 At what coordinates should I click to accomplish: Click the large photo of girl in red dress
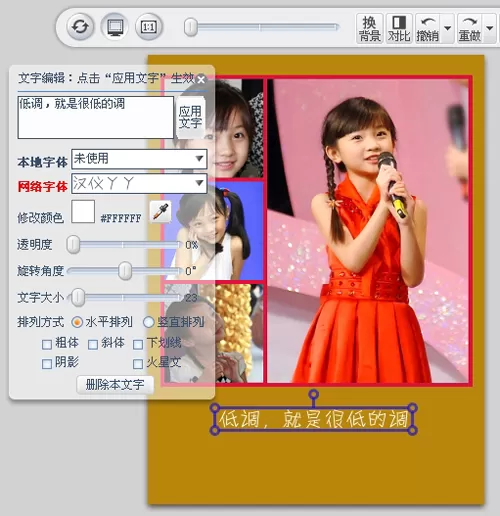point(368,231)
